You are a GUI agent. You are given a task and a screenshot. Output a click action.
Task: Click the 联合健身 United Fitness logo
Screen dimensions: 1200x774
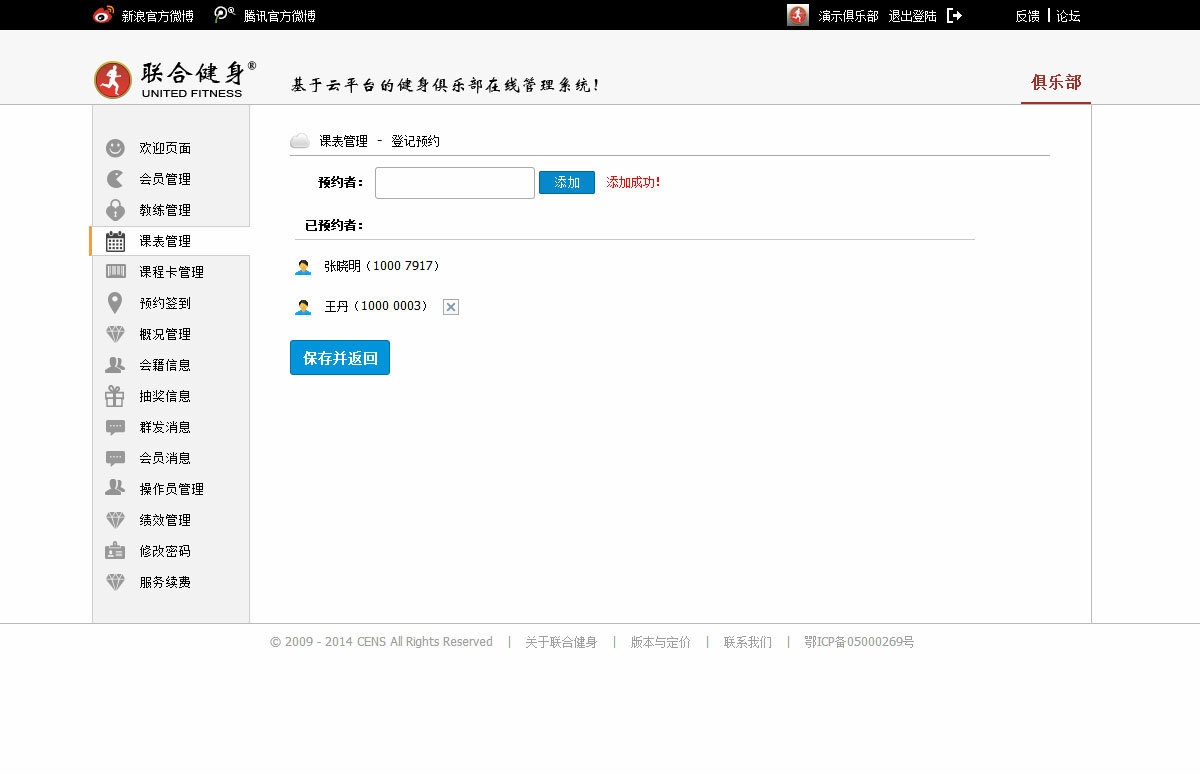coord(175,80)
